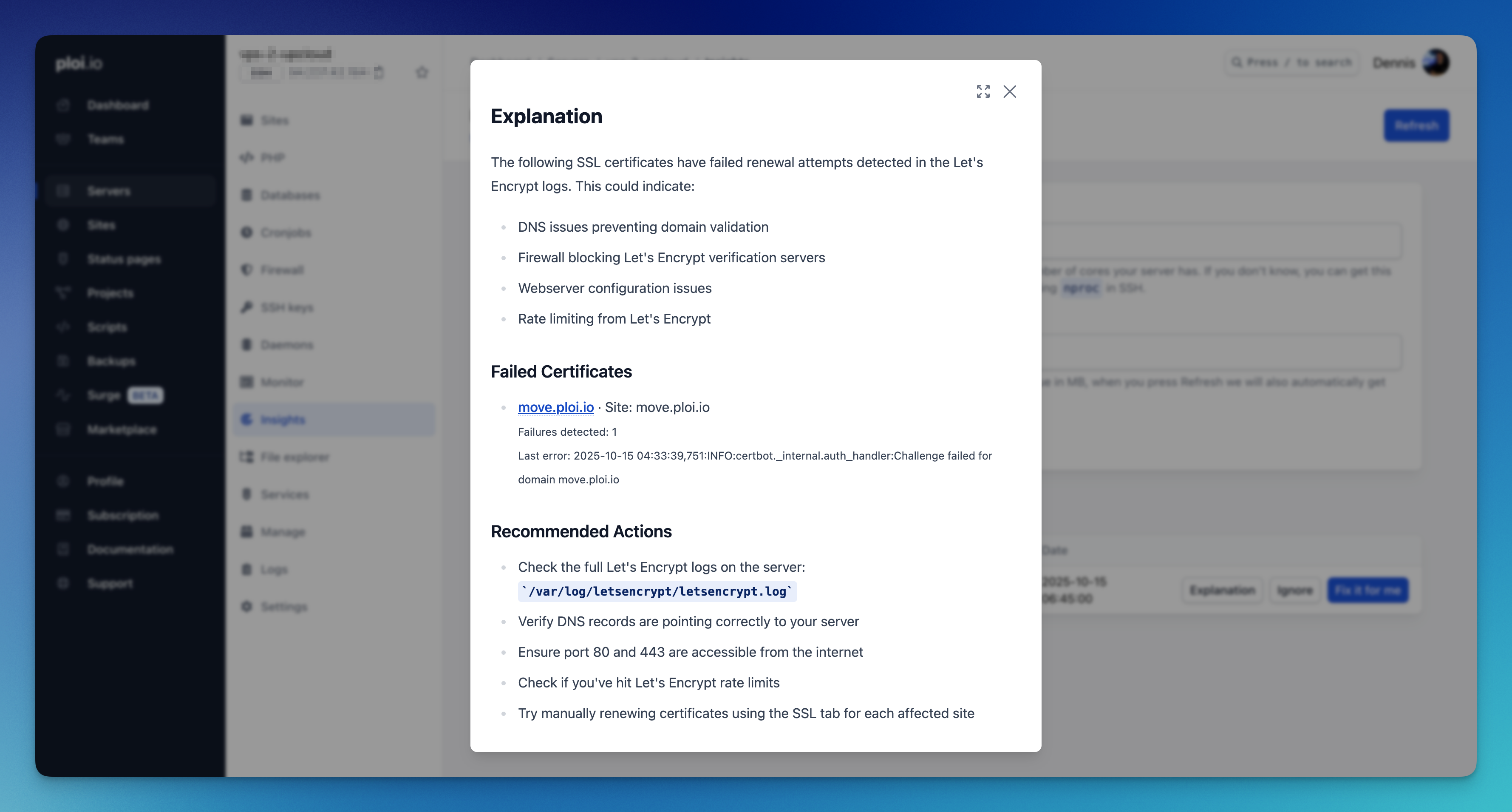Image resolution: width=1512 pixels, height=812 pixels.
Task: Click the Explanation button in table row
Action: pyautogui.click(x=1222, y=590)
